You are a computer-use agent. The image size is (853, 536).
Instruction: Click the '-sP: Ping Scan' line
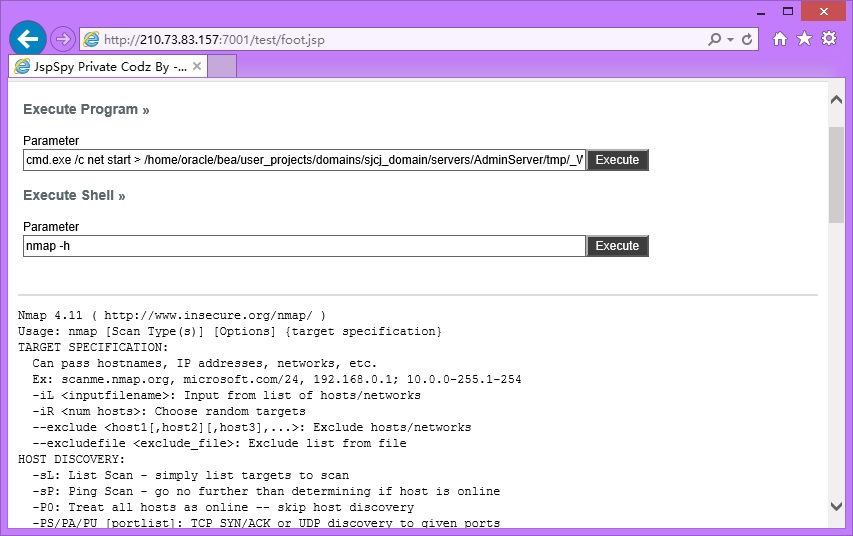pos(266,491)
